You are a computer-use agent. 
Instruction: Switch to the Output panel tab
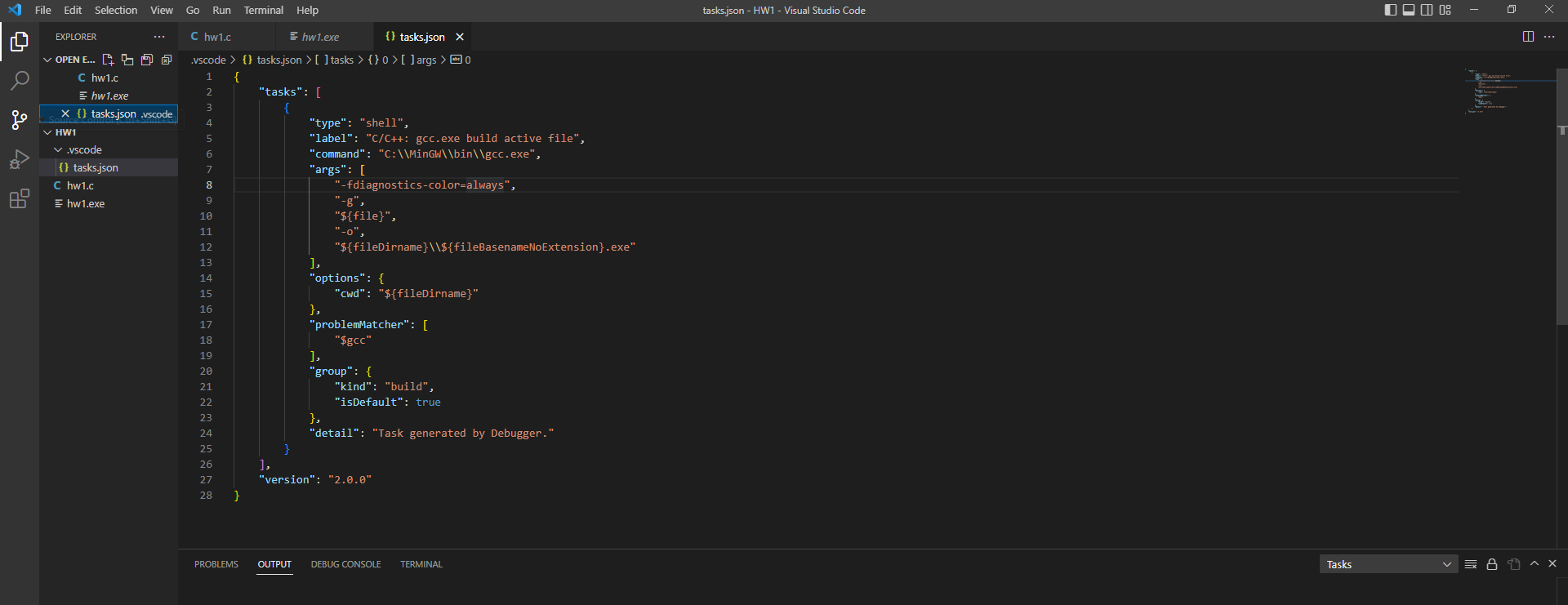(x=274, y=564)
